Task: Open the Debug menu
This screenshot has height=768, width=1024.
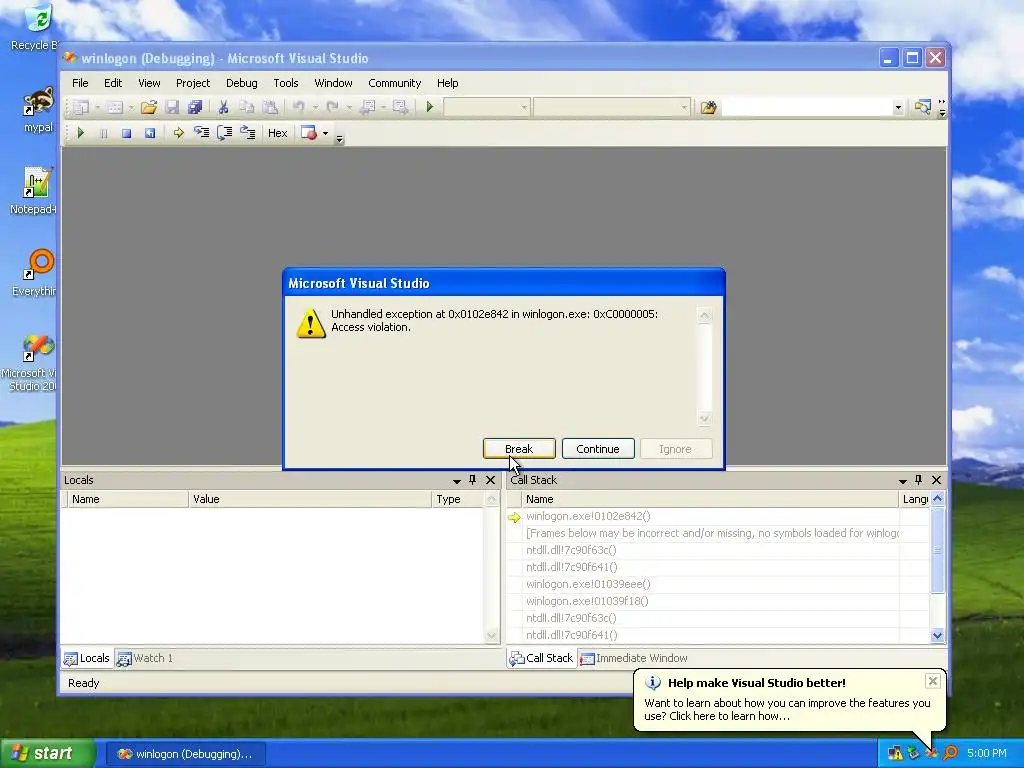Action: click(x=242, y=83)
